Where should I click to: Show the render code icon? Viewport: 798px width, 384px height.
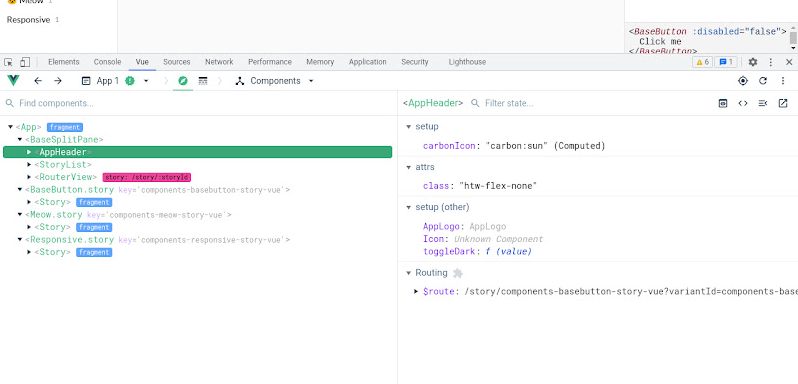coord(743,103)
